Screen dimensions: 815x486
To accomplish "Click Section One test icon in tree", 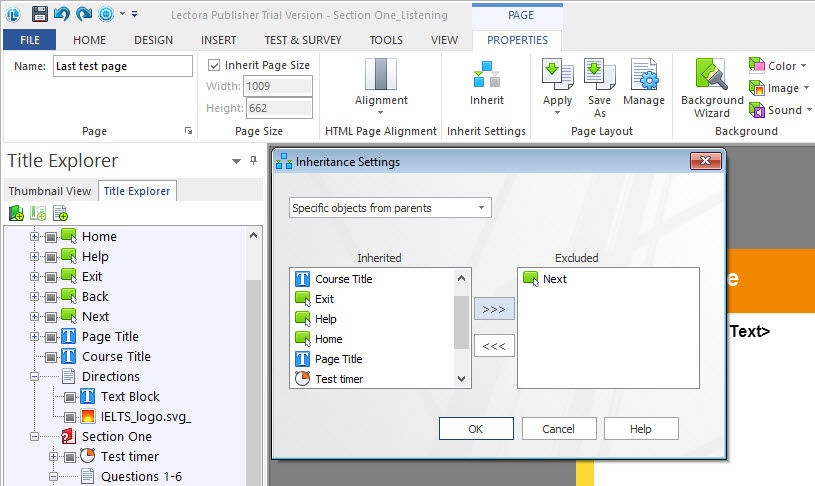I will [69, 436].
